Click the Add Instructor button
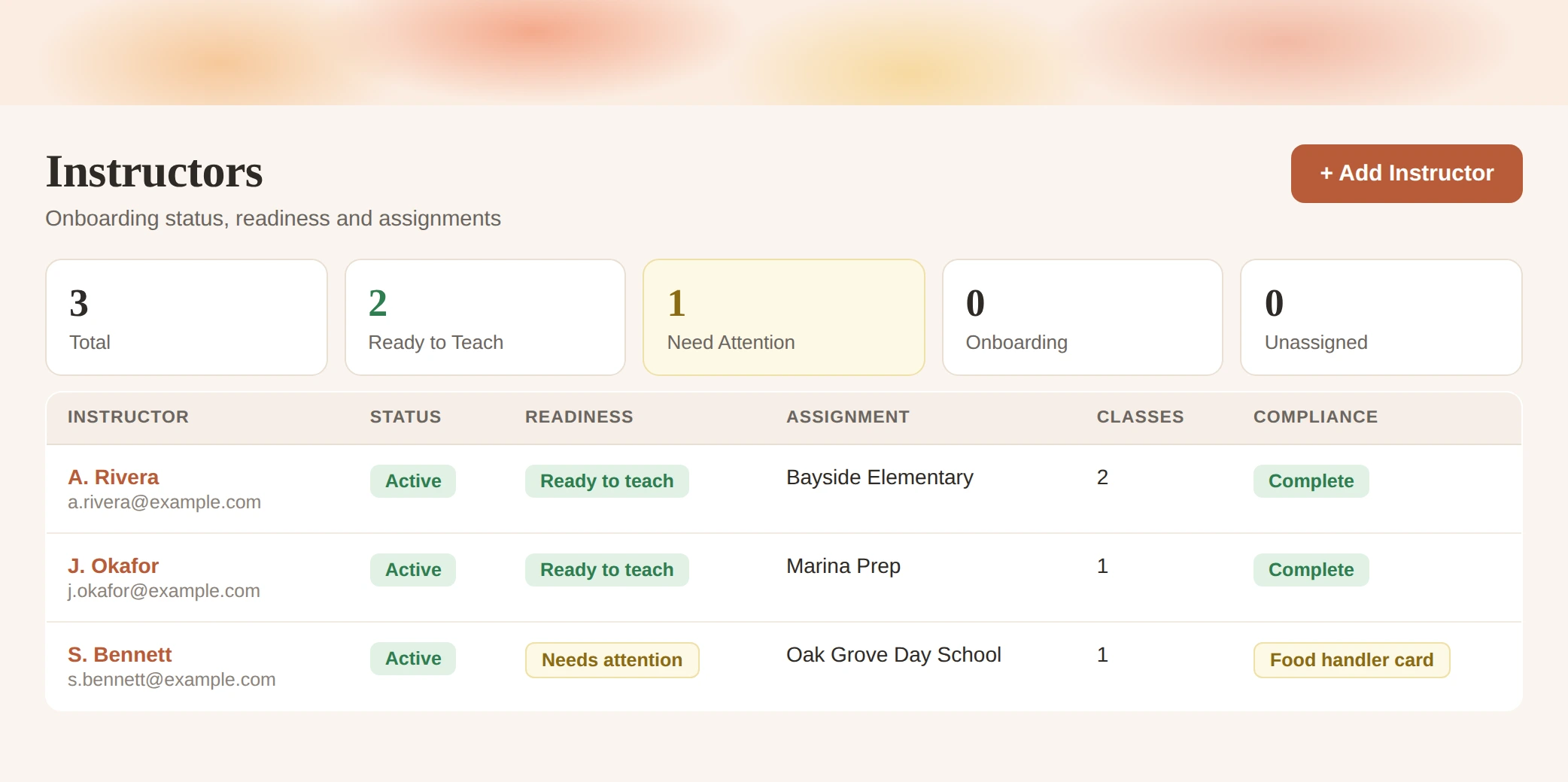Image resolution: width=1568 pixels, height=782 pixels. [x=1406, y=174]
